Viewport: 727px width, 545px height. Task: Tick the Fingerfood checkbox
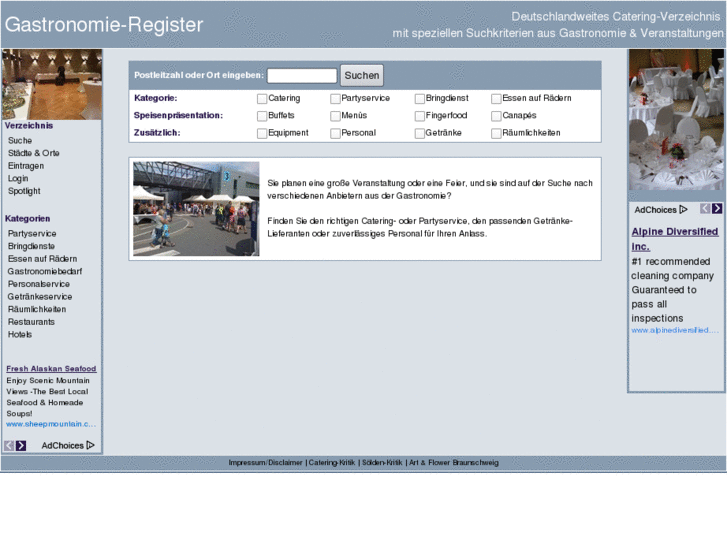420,115
